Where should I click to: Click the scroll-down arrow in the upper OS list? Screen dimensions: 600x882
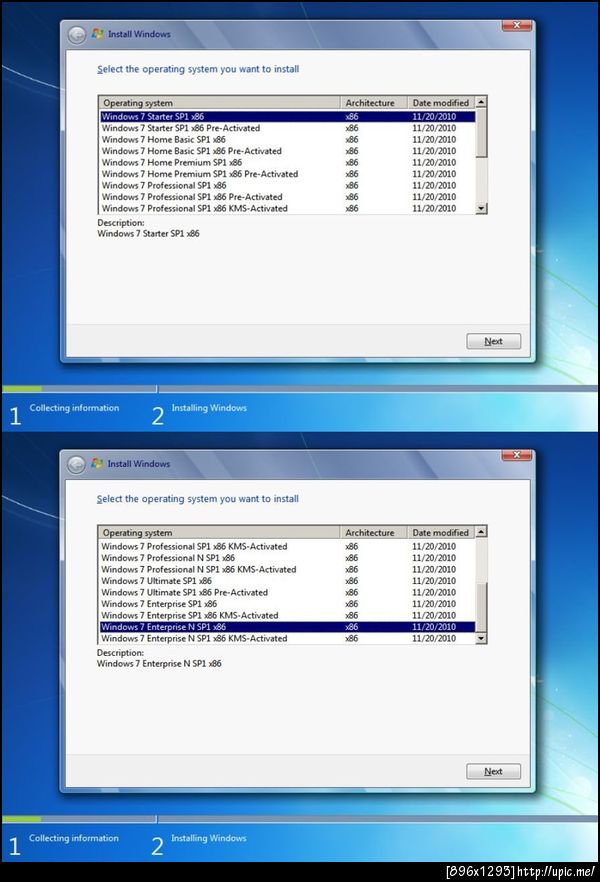(x=481, y=208)
